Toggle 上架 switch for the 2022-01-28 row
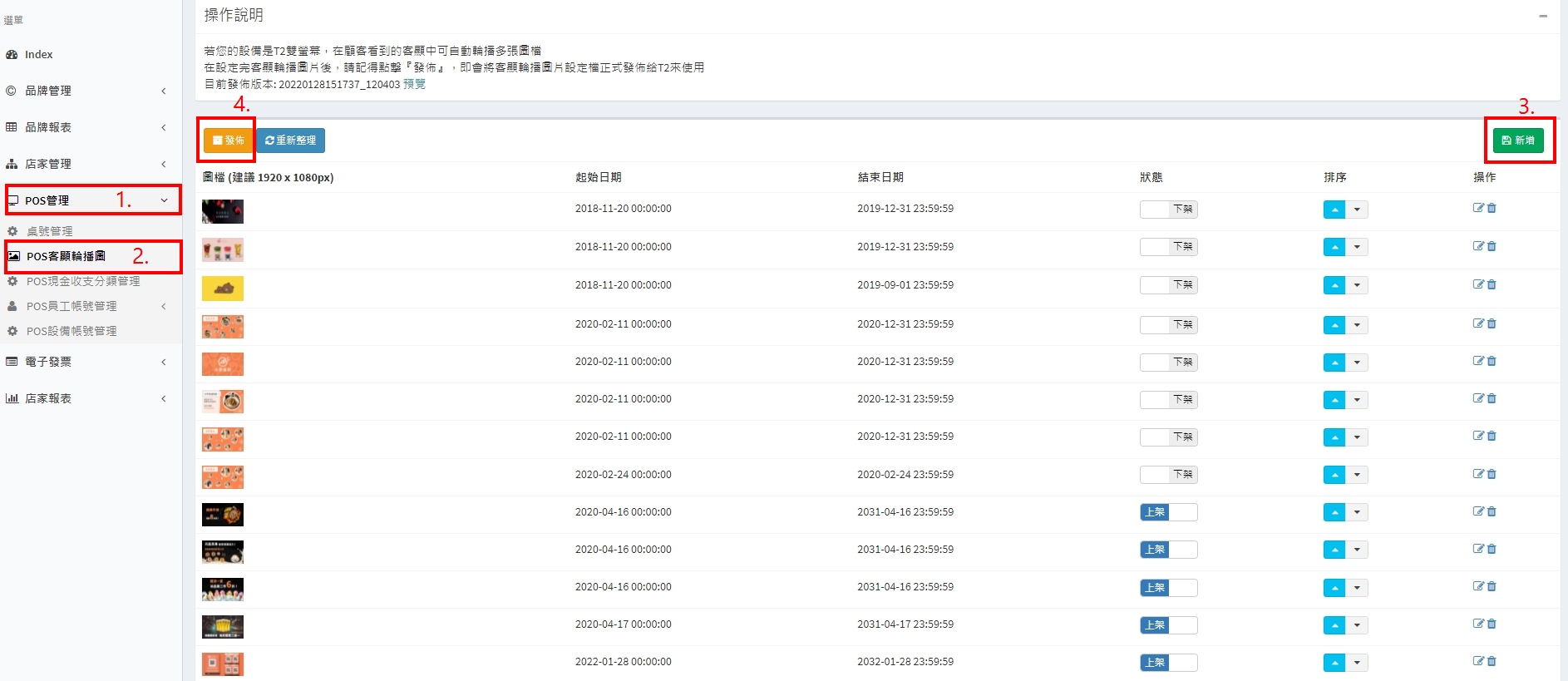The width and height of the screenshot is (1568, 681). tap(1168, 663)
